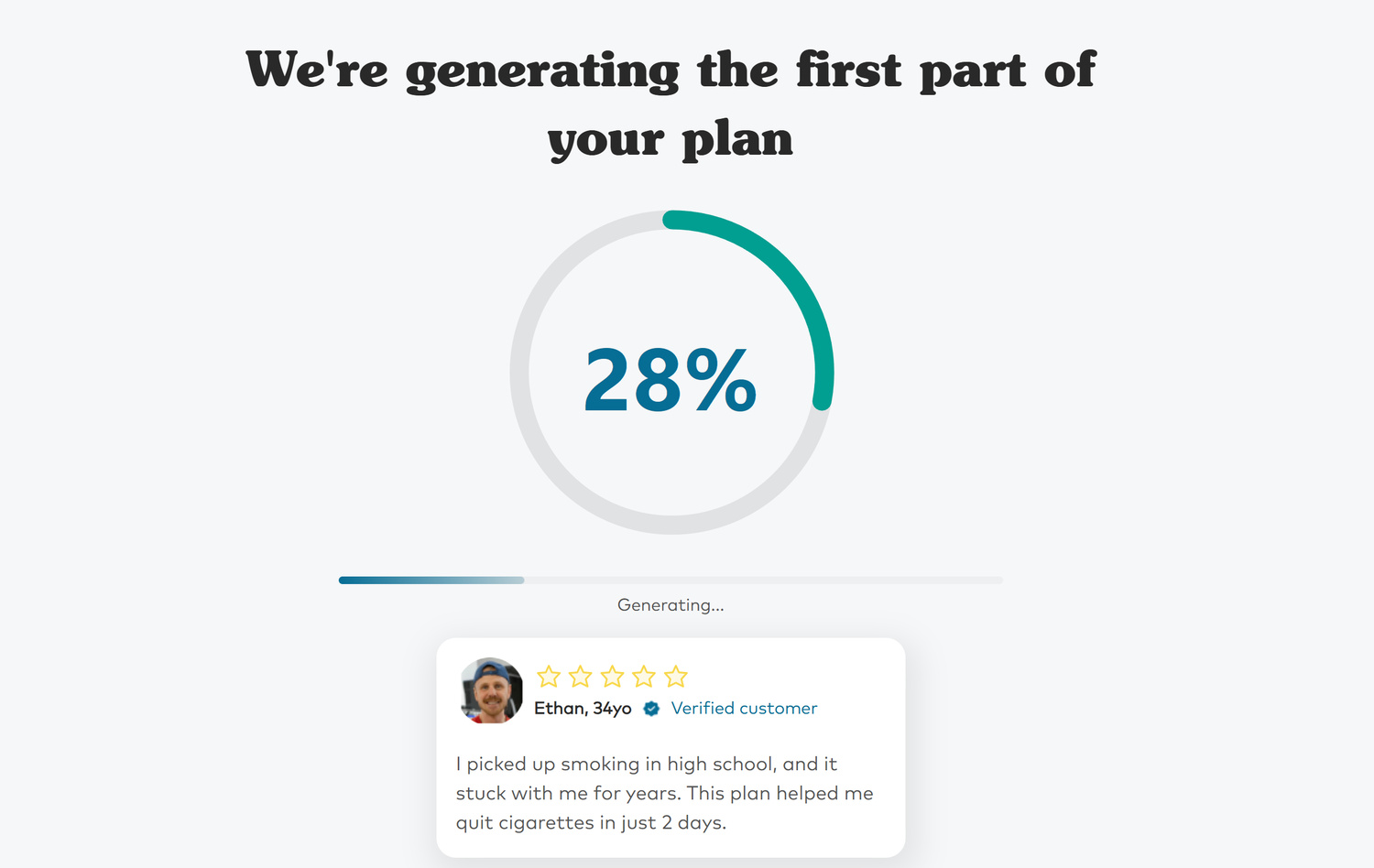Click the filled blue section of the progress bar

(x=431, y=580)
